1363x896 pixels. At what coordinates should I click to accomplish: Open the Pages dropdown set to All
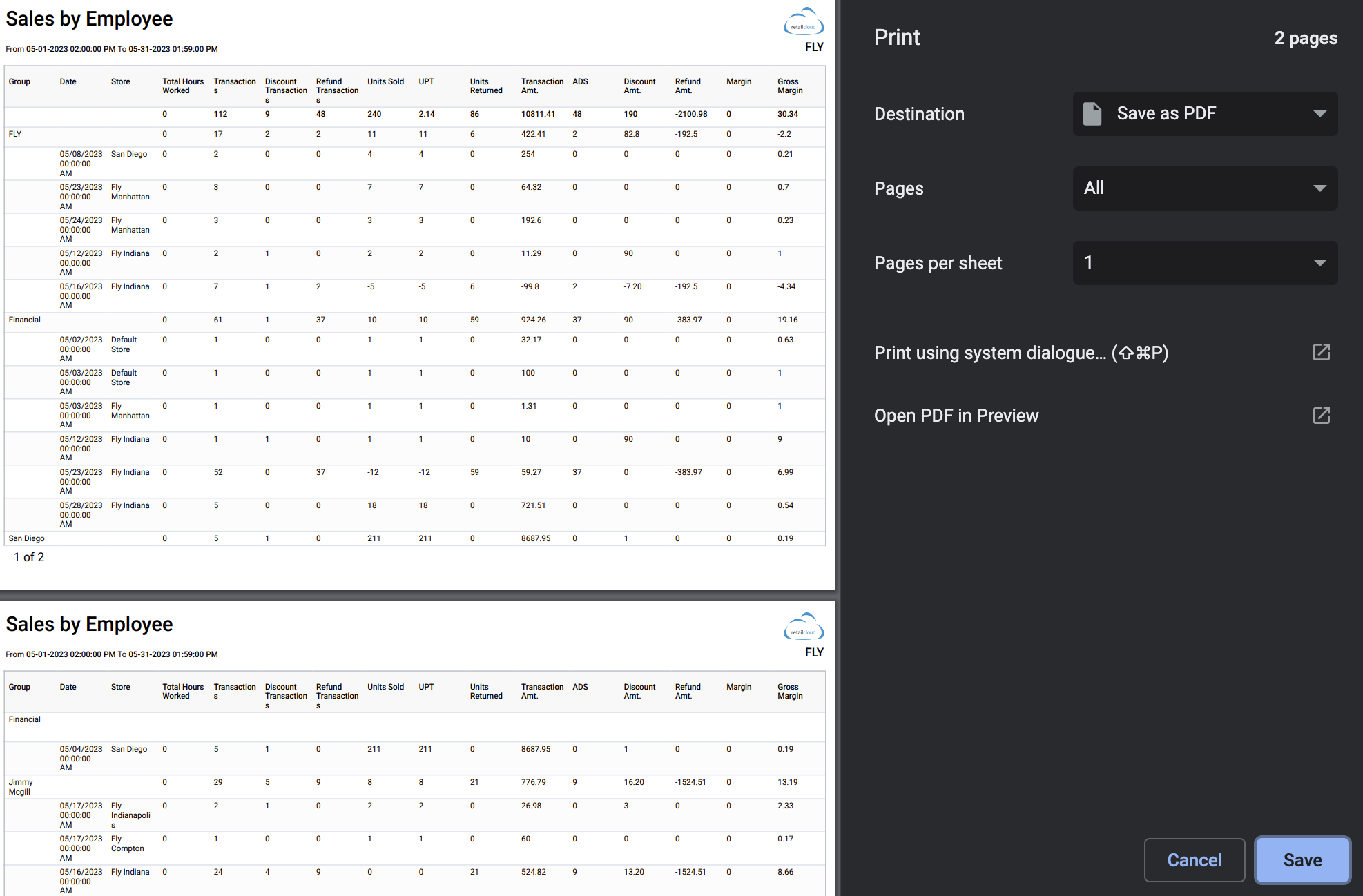[1205, 188]
